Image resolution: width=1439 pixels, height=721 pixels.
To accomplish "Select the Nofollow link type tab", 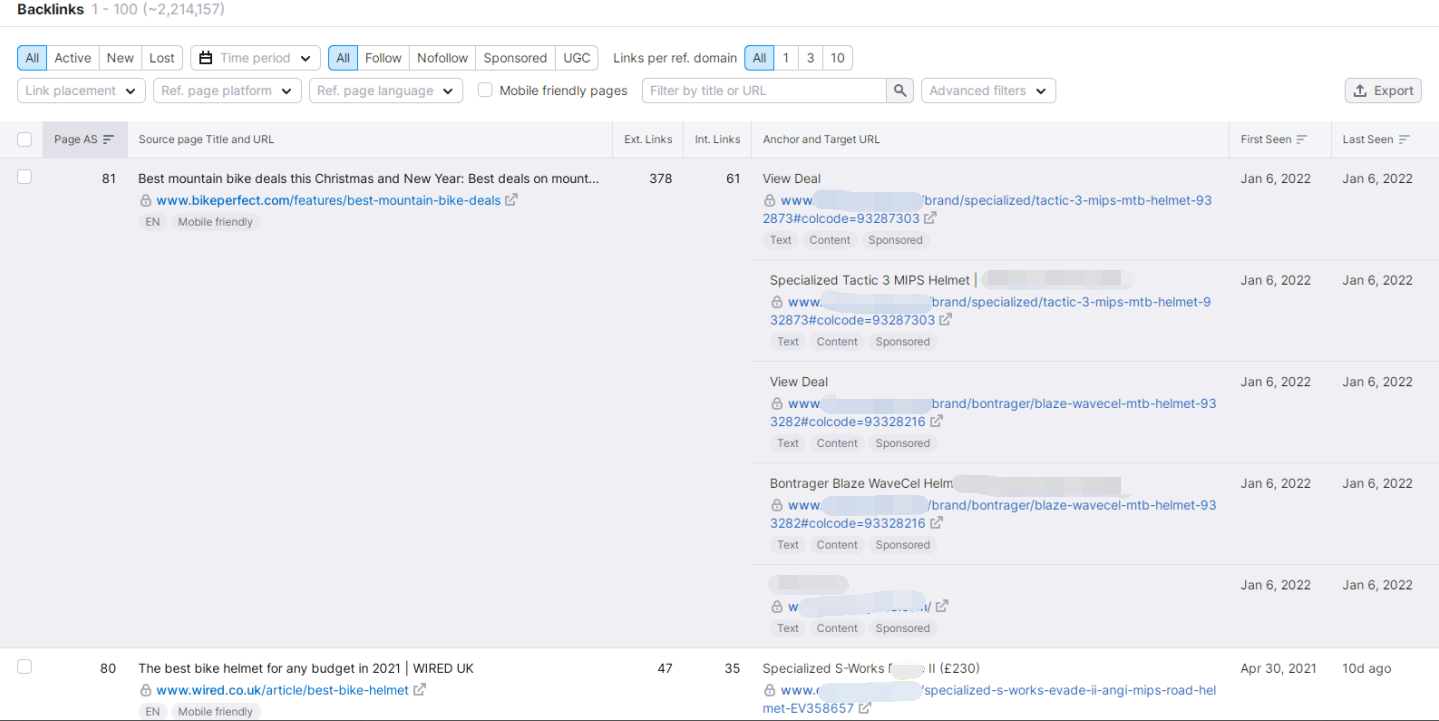I will coord(442,58).
